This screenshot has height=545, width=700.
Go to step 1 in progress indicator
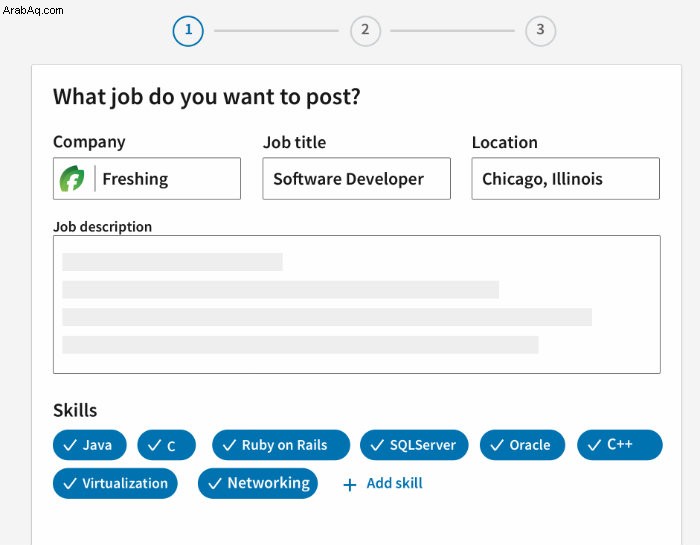(x=188, y=31)
